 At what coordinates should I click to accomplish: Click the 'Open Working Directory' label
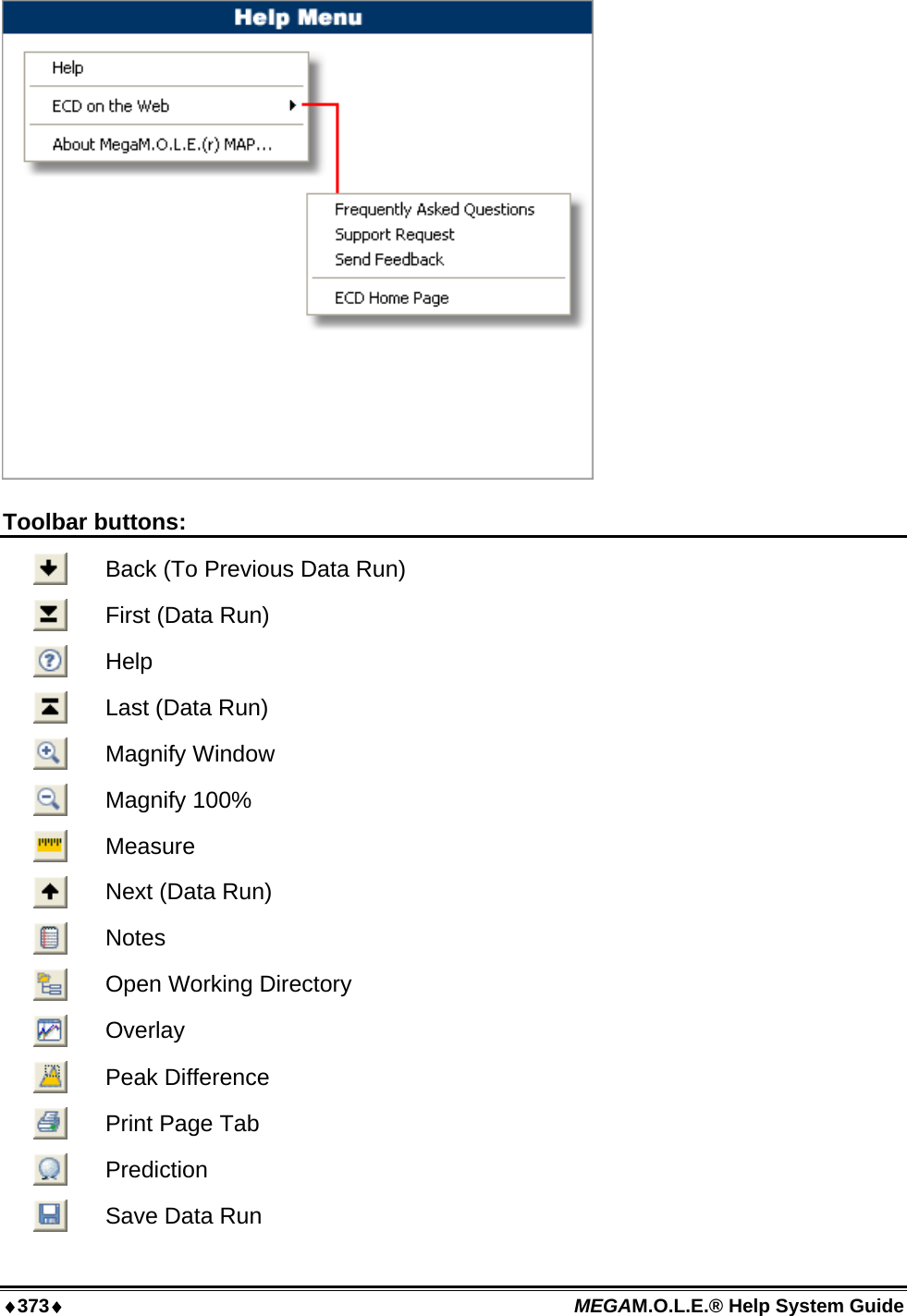point(228,984)
